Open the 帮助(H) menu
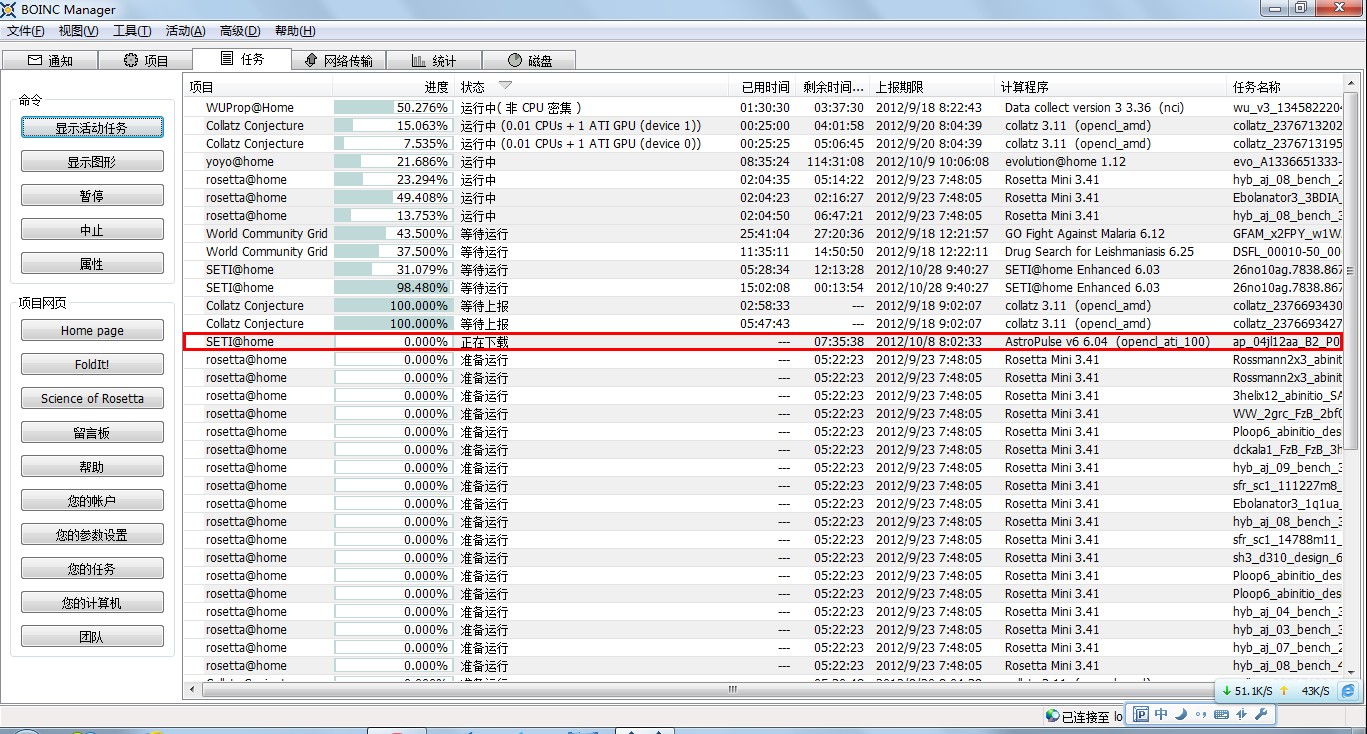This screenshot has height=734, width=1367. coord(294,31)
